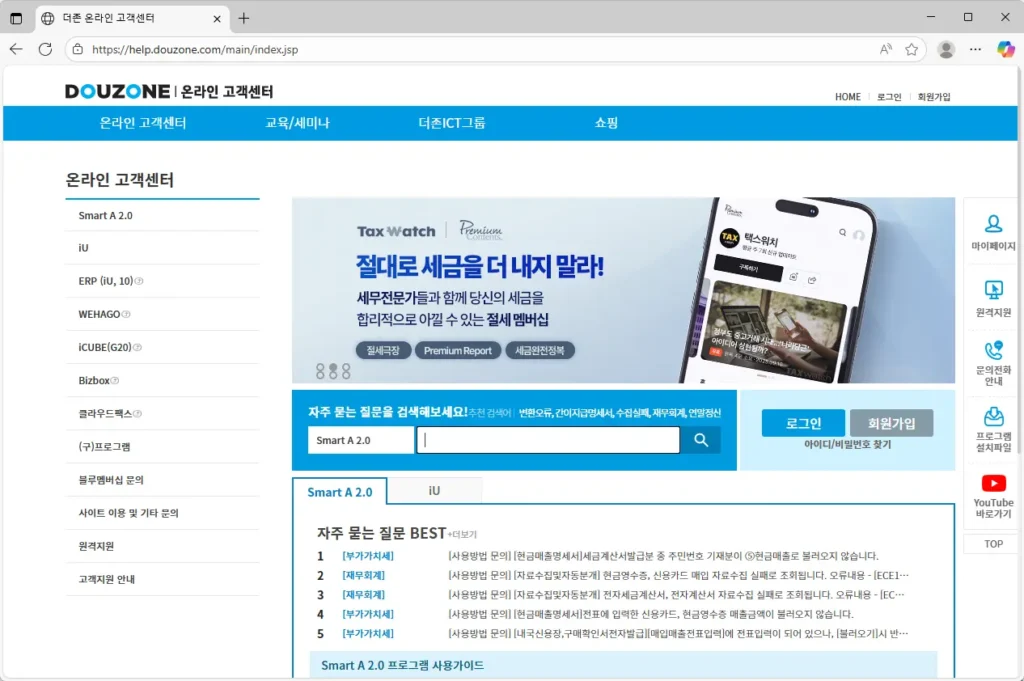Viewport: 1024px width, 681px height.
Task: Click the header 회원가입 link
Action: [x=934, y=97]
